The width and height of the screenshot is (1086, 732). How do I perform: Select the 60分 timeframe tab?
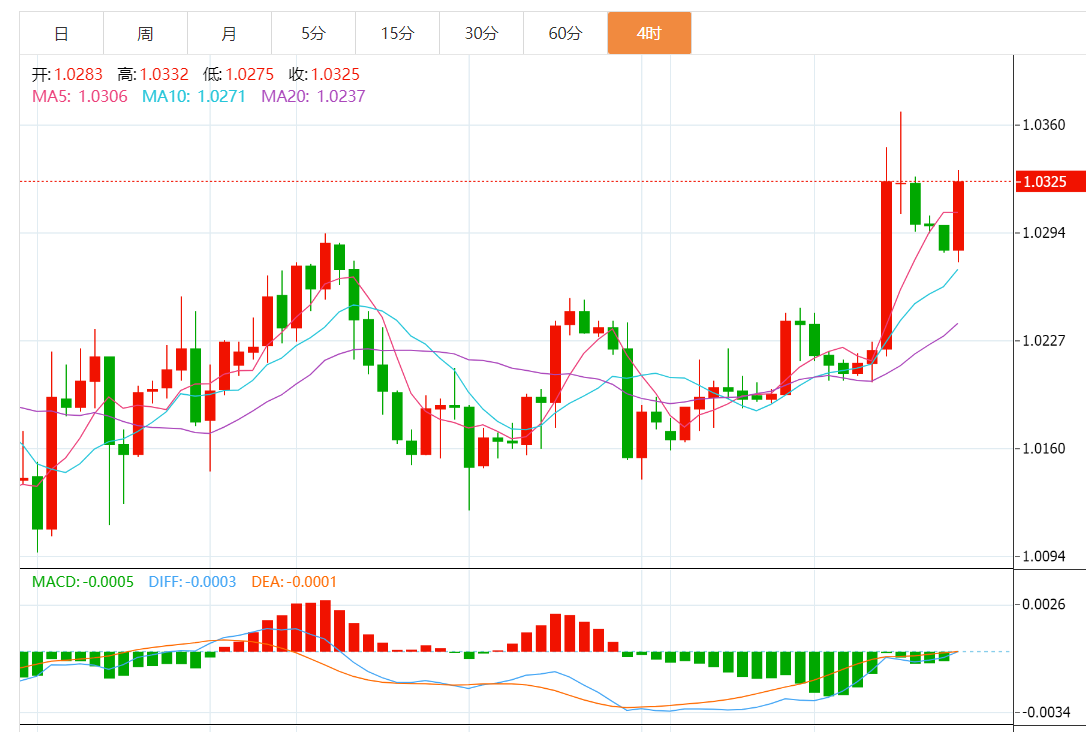(566, 33)
